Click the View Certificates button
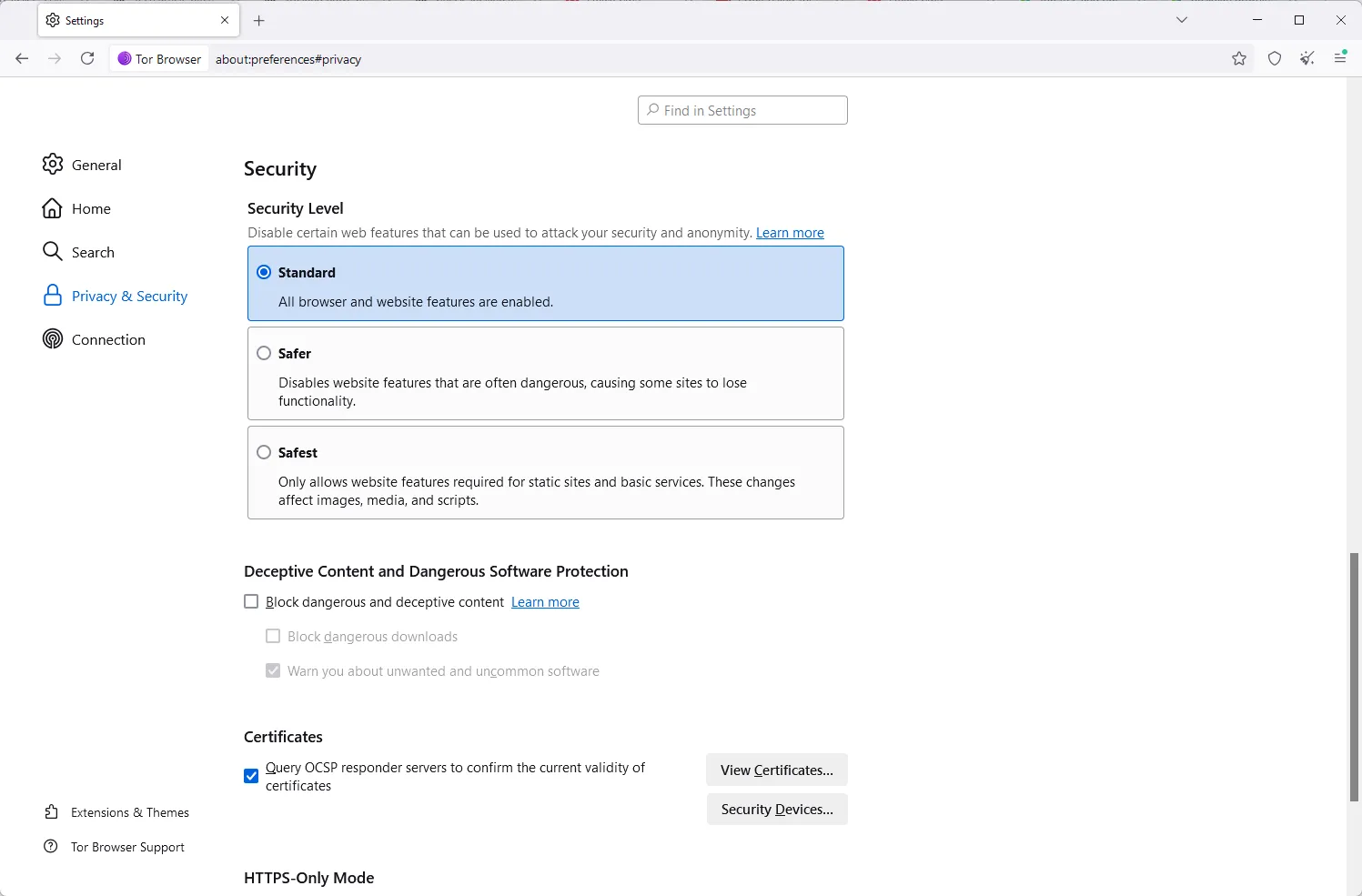This screenshot has height=896, width=1362. point(776,770)
